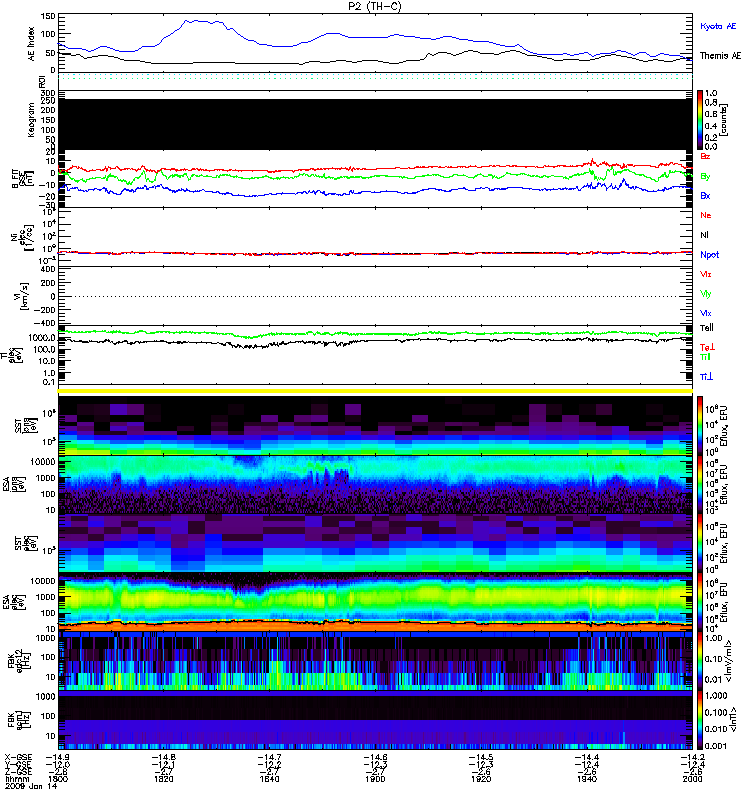This screenshot has width=750, height=800.
Task: Click the X-GSE value -14.2
Action: point(692,757)
